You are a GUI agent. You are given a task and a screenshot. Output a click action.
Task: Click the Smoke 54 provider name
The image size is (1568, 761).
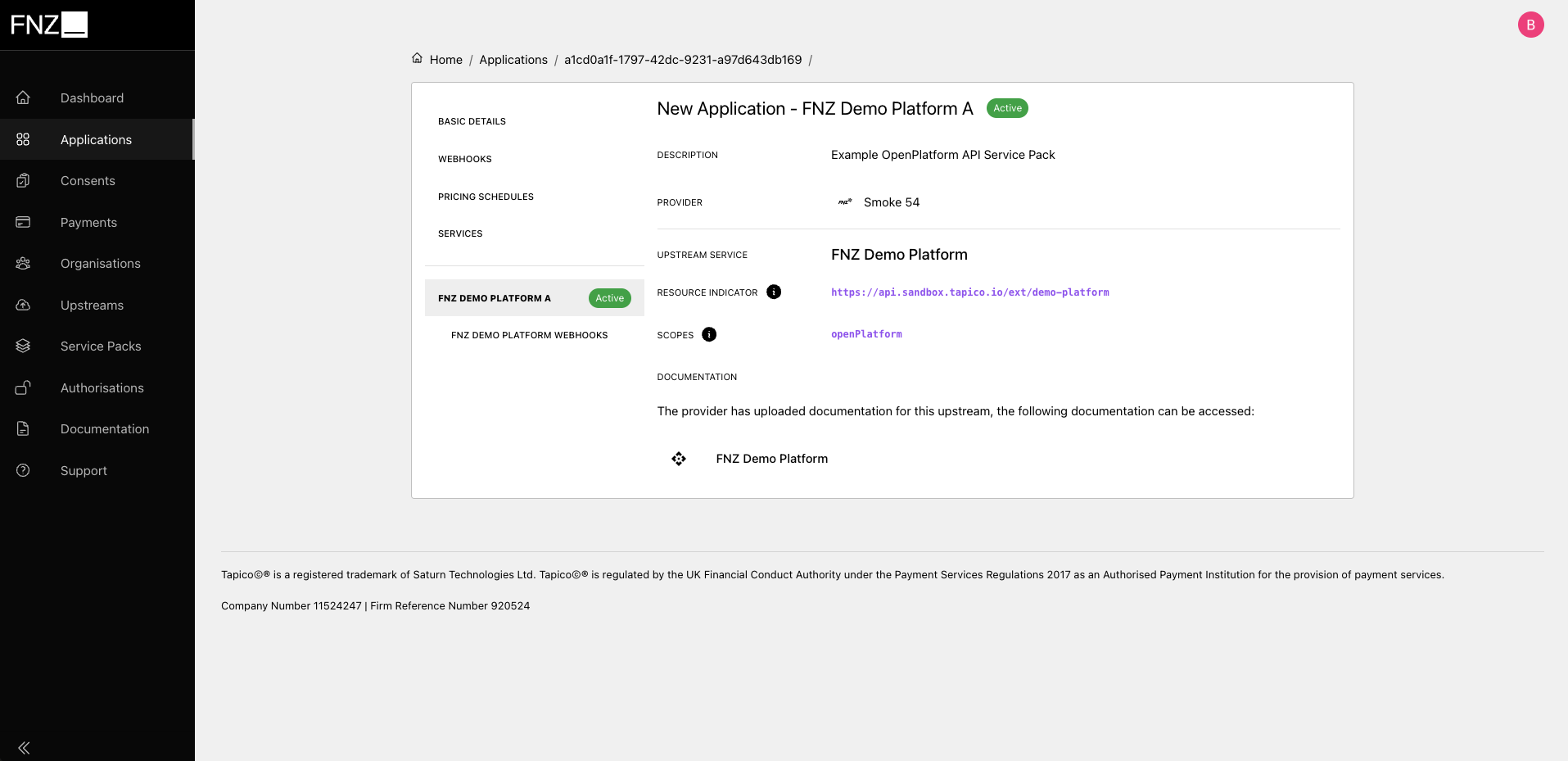[x=892, y=202]
